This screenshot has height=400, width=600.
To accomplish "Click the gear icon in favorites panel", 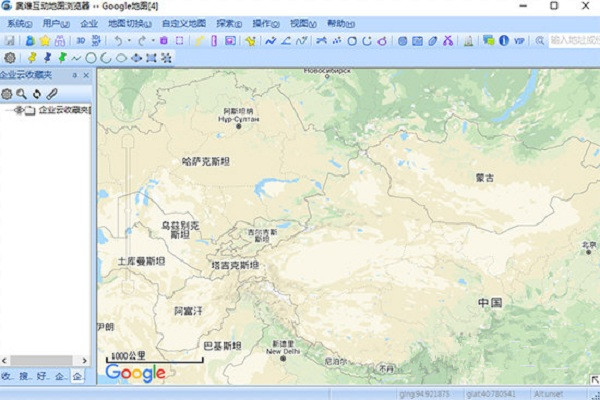I will pyautogui.click(x=7, y=93).
